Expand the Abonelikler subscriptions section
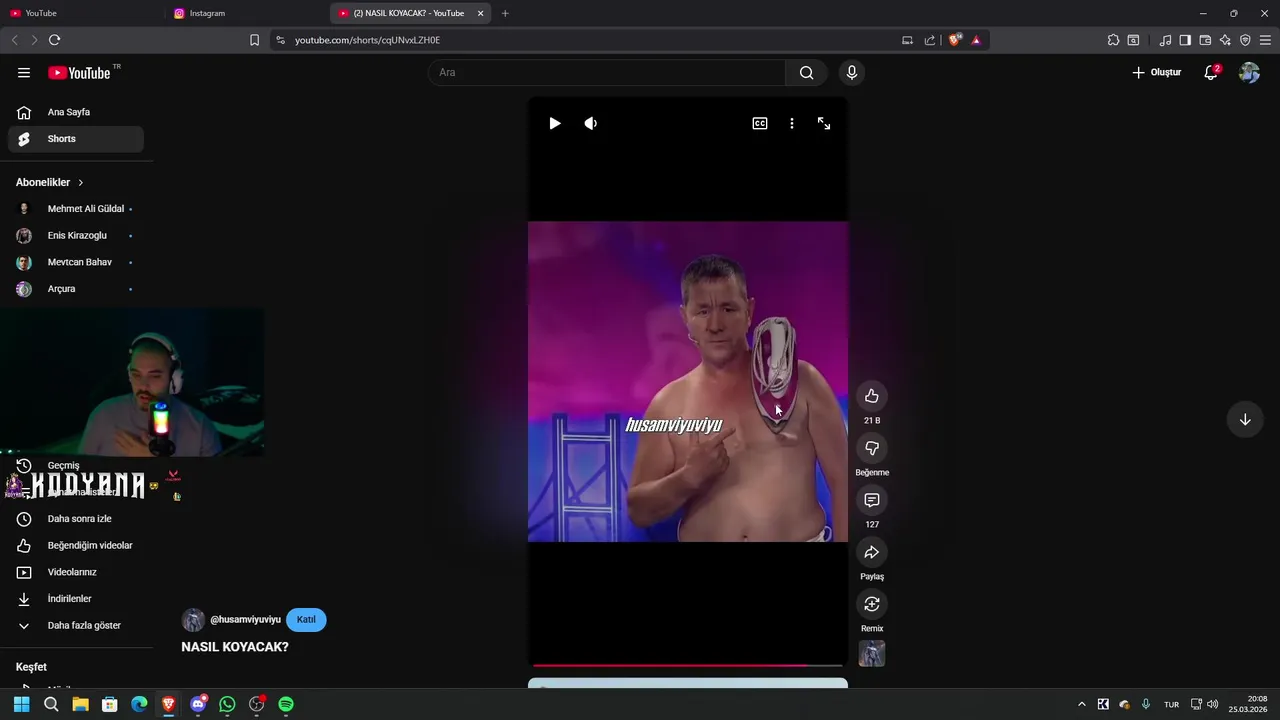This screenshot has height=720, width=1280. pos(50,182)
